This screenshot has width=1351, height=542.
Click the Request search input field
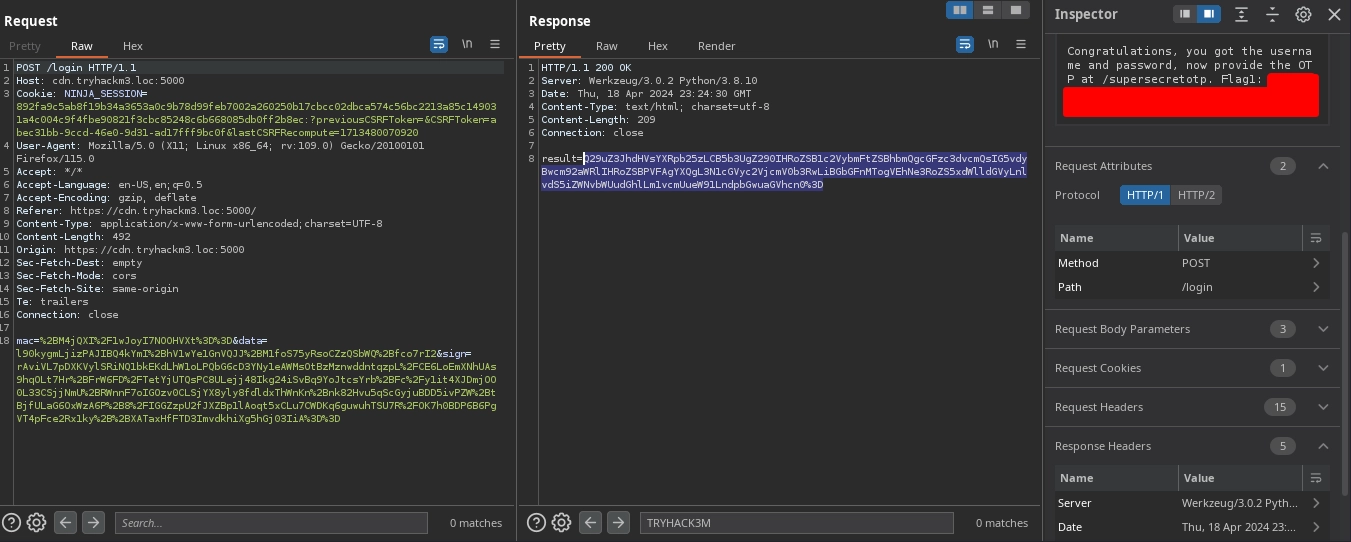point(270,522)
